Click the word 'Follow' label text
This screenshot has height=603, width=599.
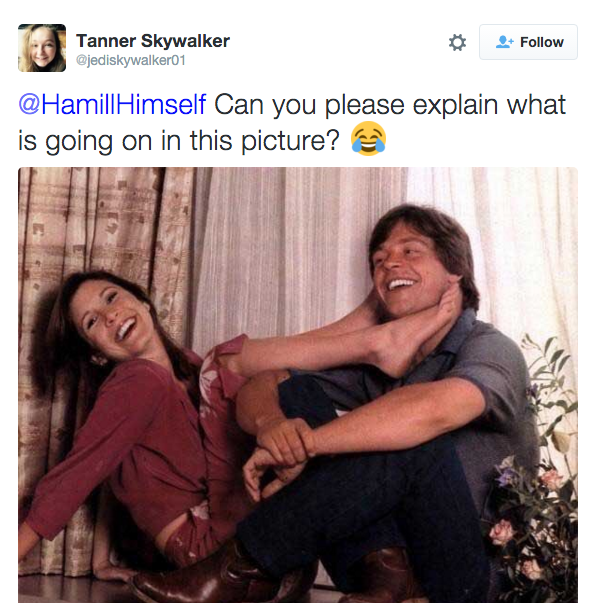pos(542,42)
